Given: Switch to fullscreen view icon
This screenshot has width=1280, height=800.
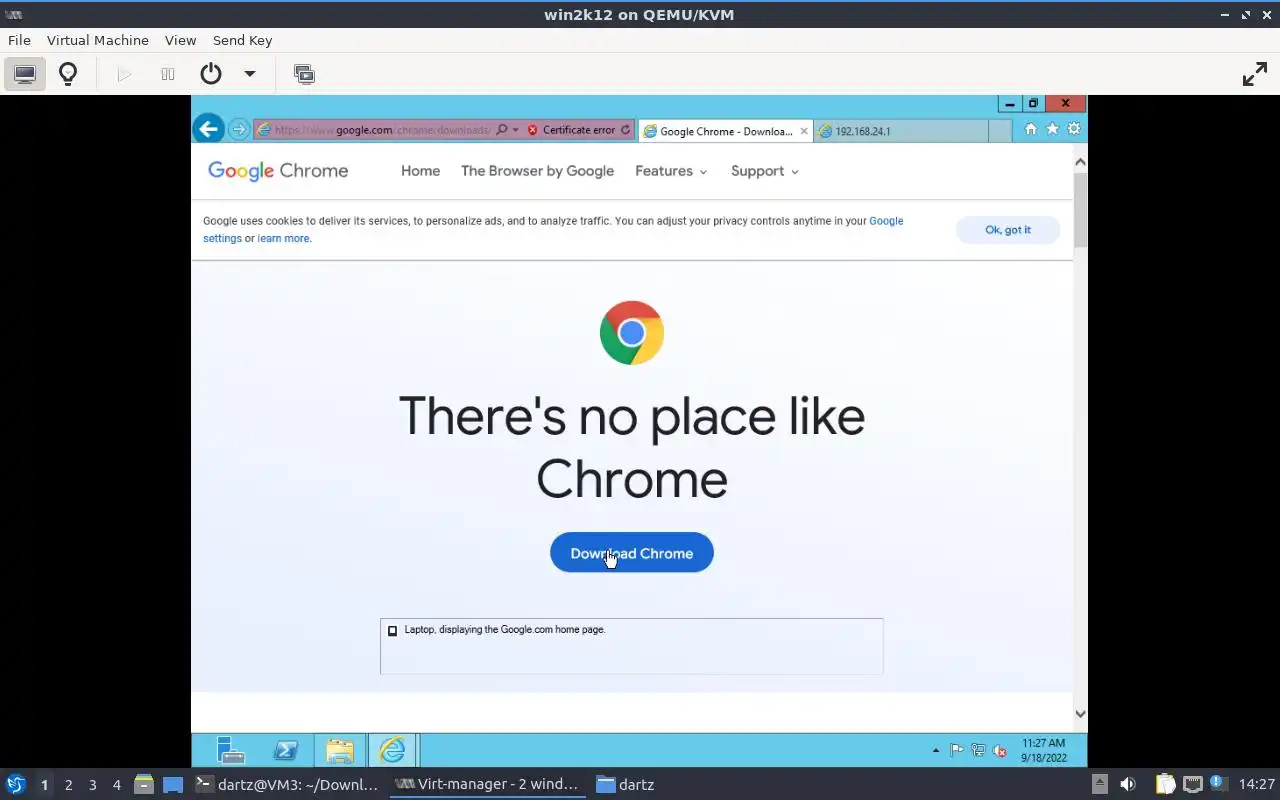Looking at the screenshot, I should coord(1254,74).
